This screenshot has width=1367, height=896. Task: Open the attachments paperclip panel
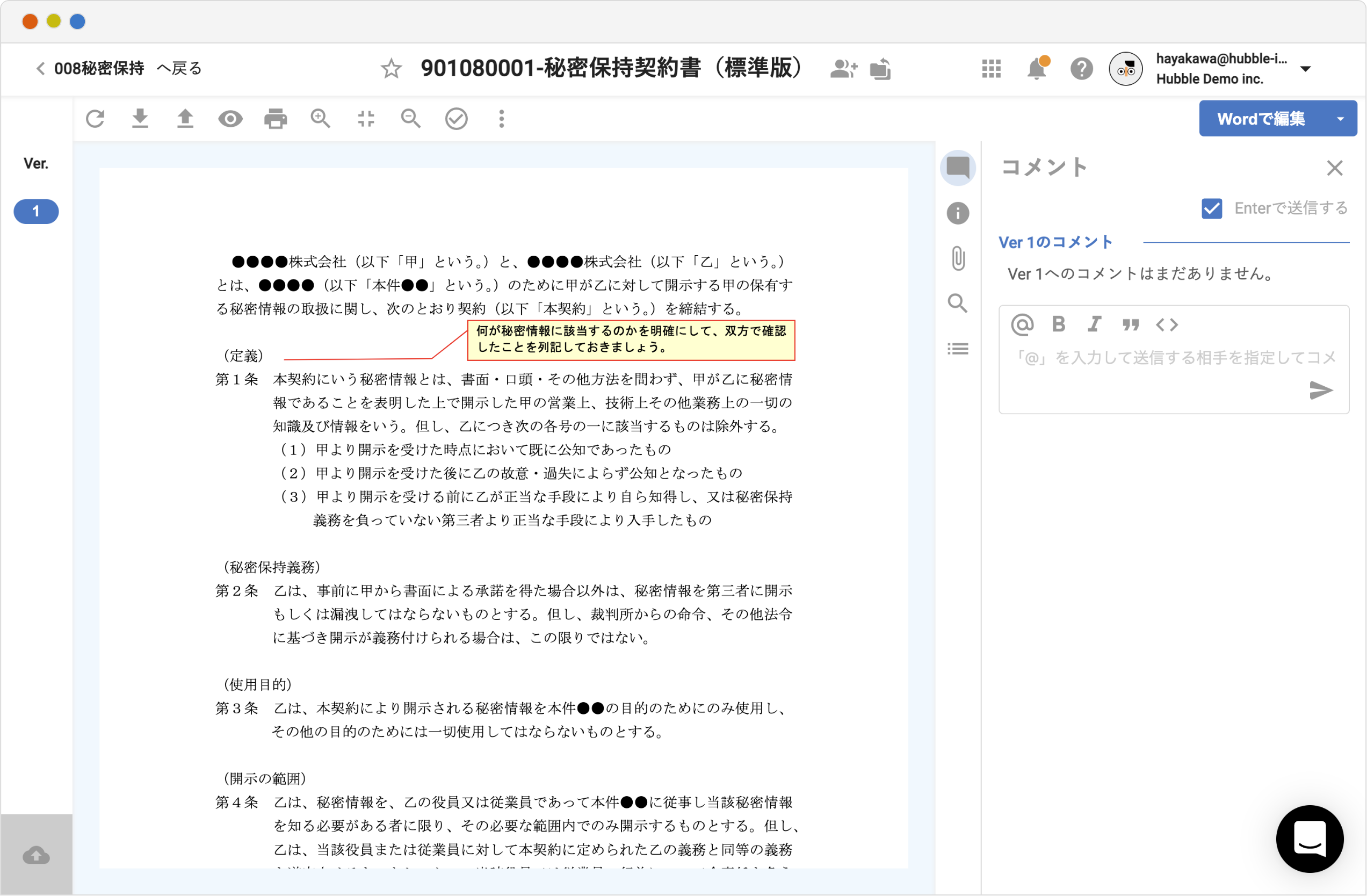coord(958,258)
